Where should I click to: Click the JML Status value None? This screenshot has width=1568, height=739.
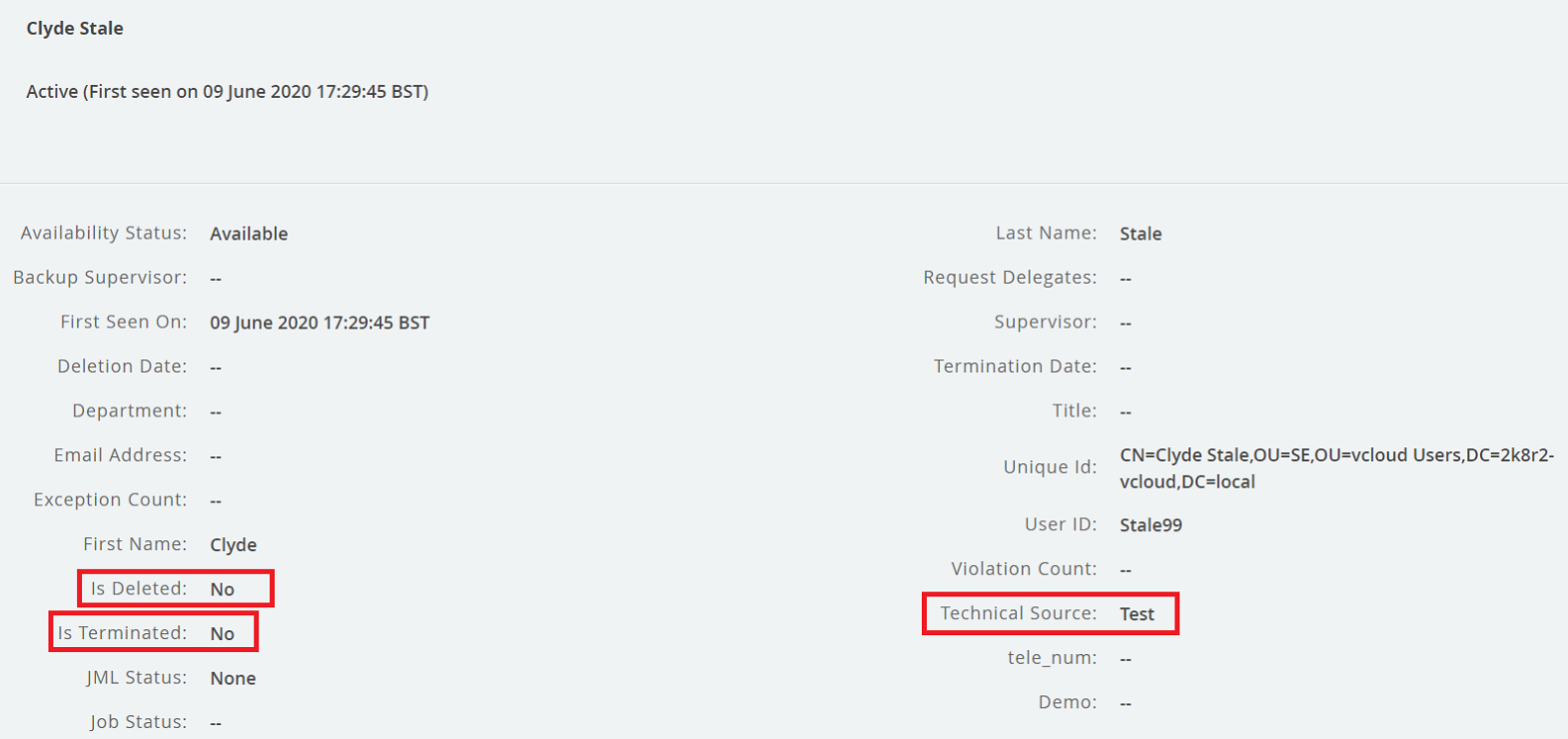pos(233,678)
